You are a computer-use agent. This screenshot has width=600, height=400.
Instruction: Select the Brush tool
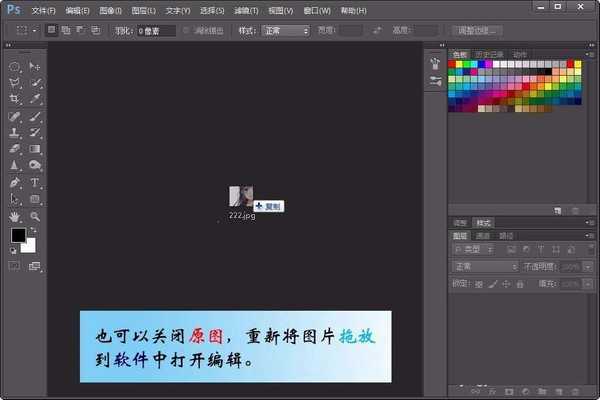[x=36, y=117]
